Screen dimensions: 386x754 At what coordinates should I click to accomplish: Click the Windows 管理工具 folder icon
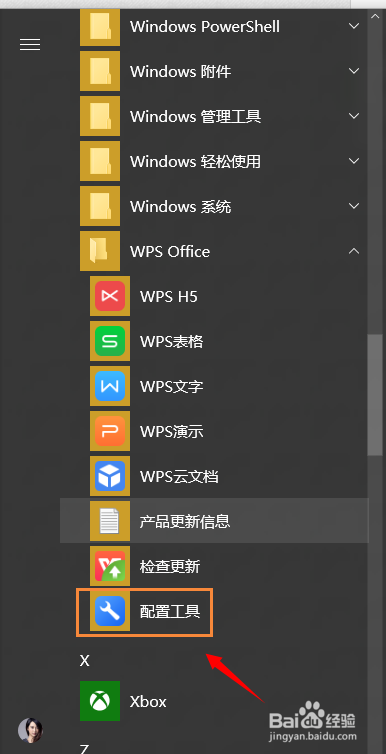point(100,116)
